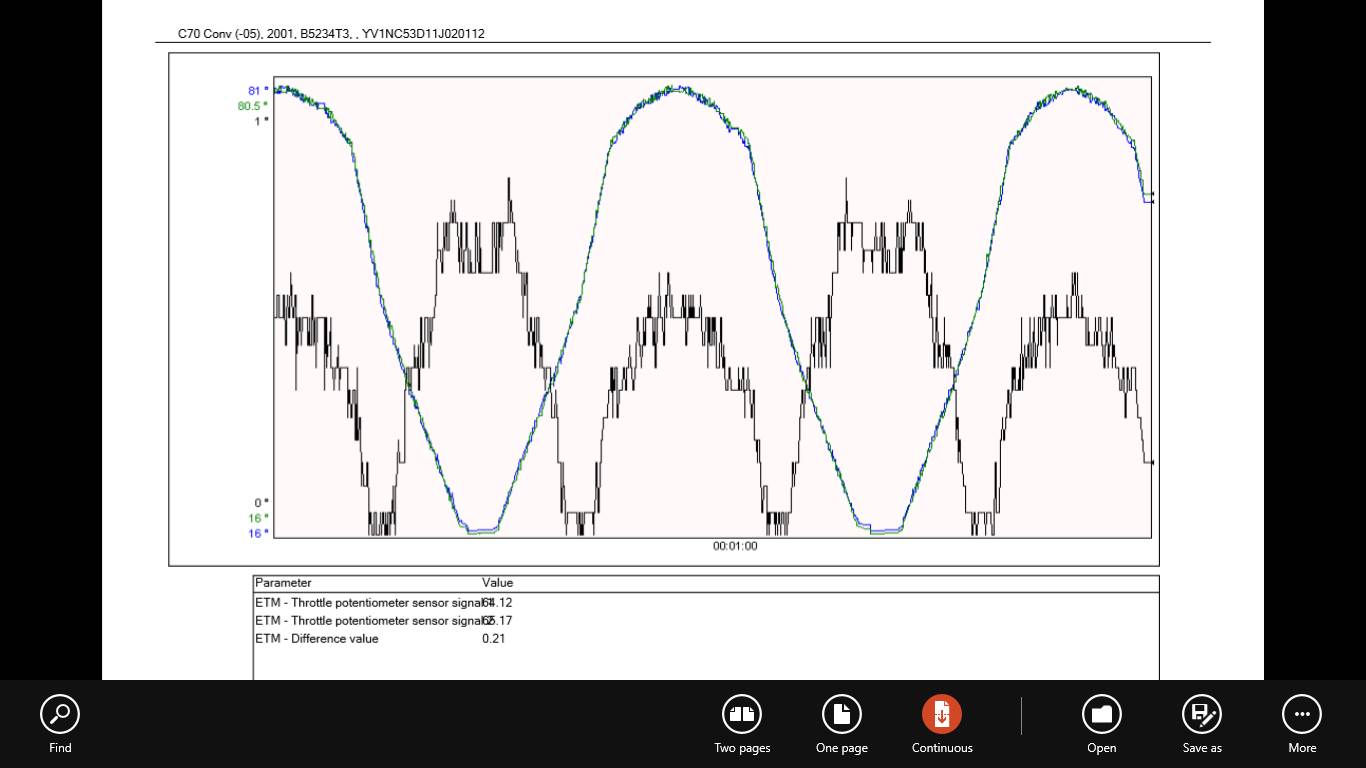
Task: Switch to One page view
Action: point(842,715)
